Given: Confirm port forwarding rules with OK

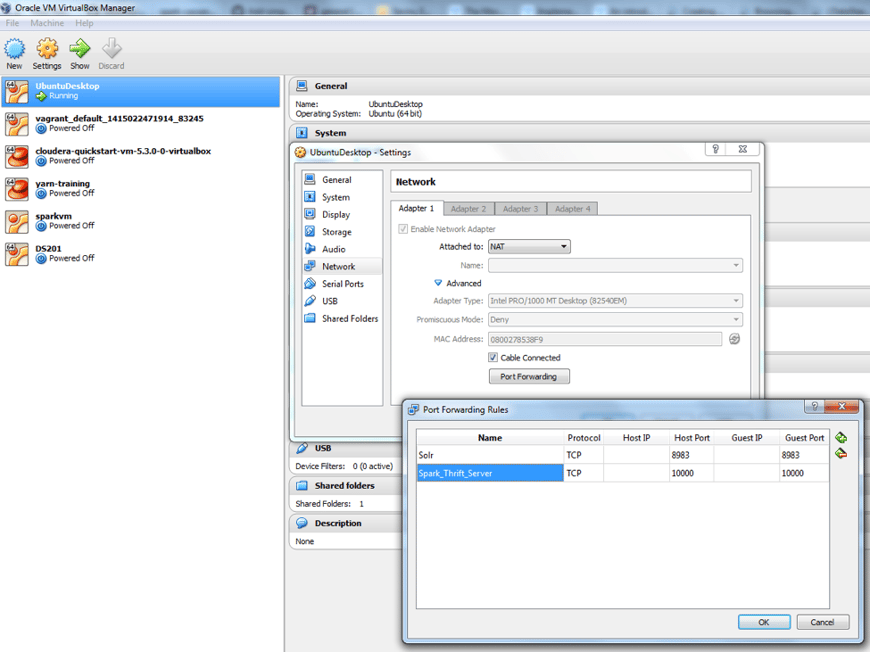Looking at the screenshot, I should (764, 622).
